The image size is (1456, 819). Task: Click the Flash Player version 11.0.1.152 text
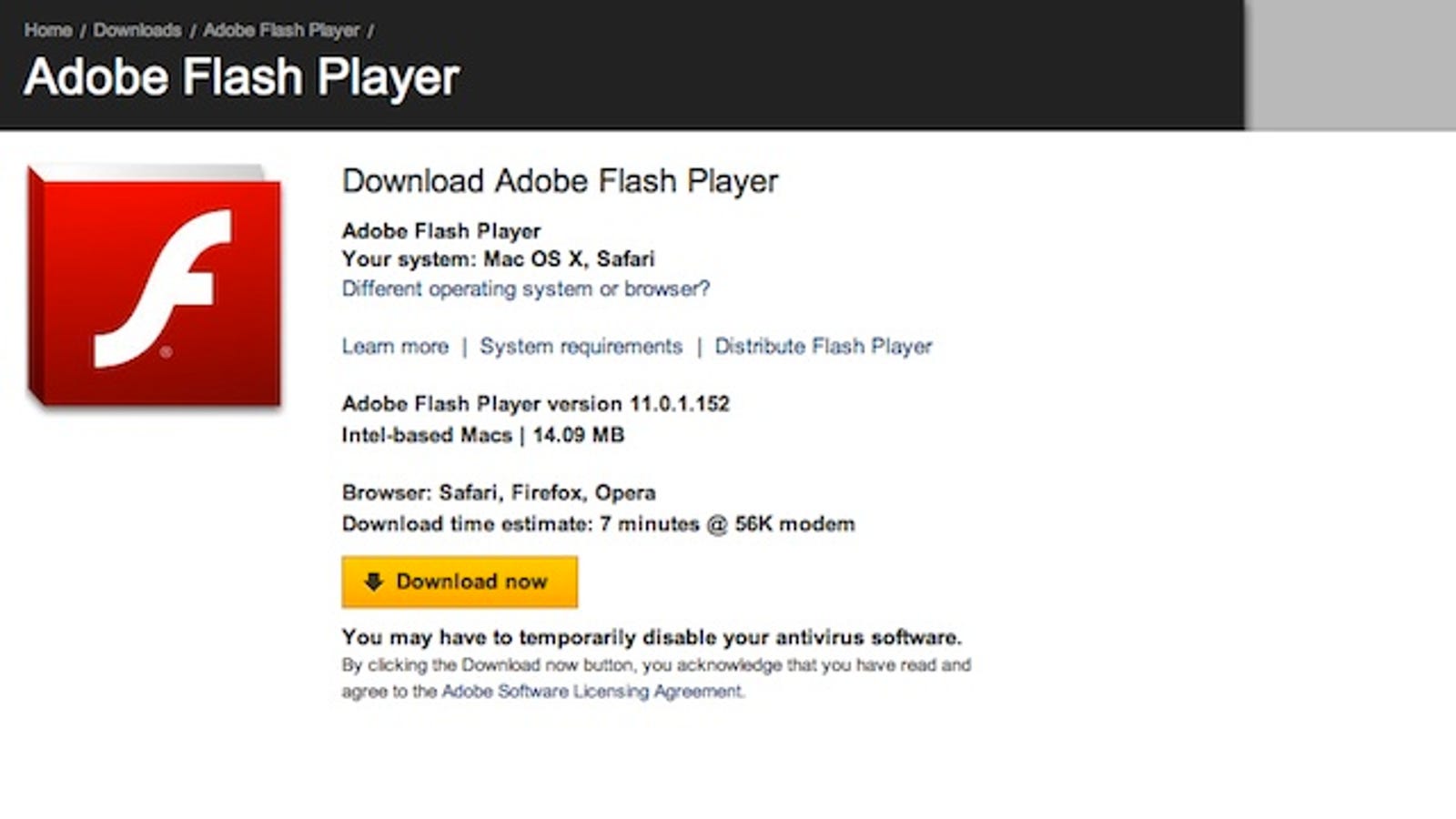point(536,403)
